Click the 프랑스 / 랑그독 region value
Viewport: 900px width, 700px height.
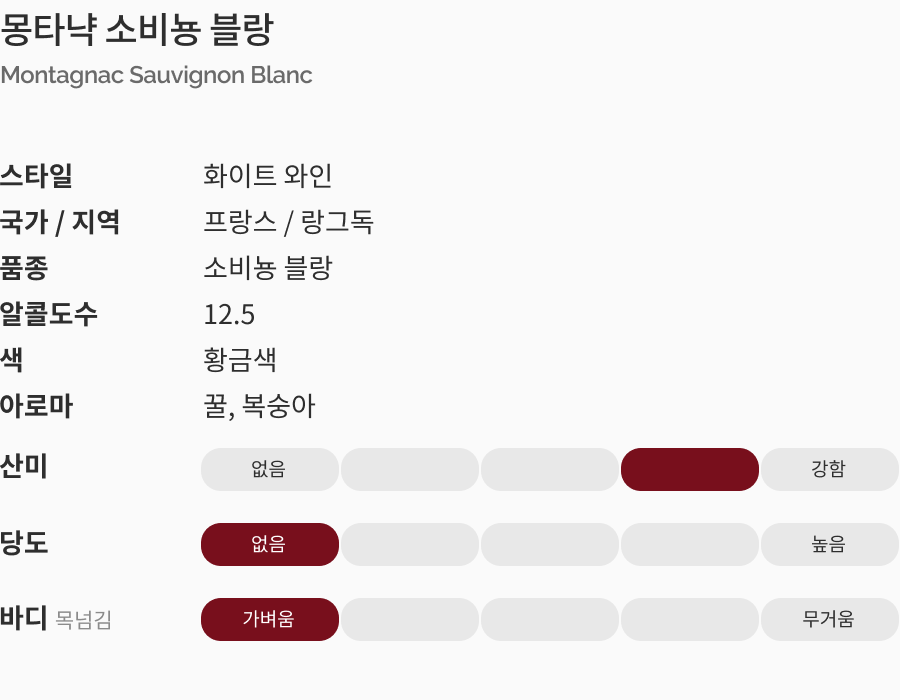288,222
